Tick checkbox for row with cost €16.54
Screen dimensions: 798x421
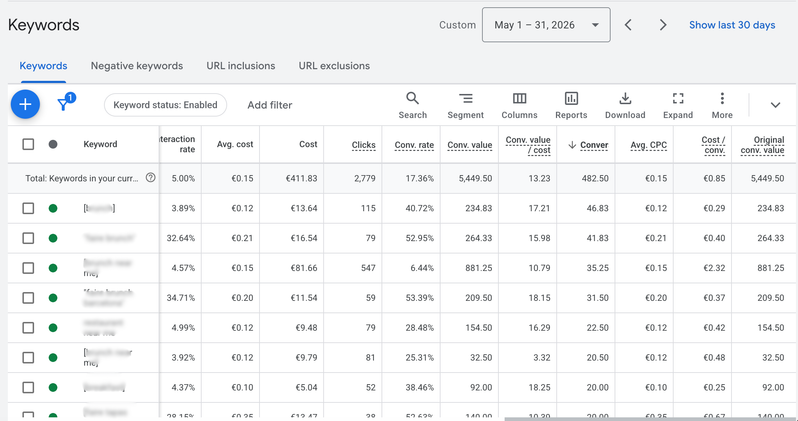(28, 238)
